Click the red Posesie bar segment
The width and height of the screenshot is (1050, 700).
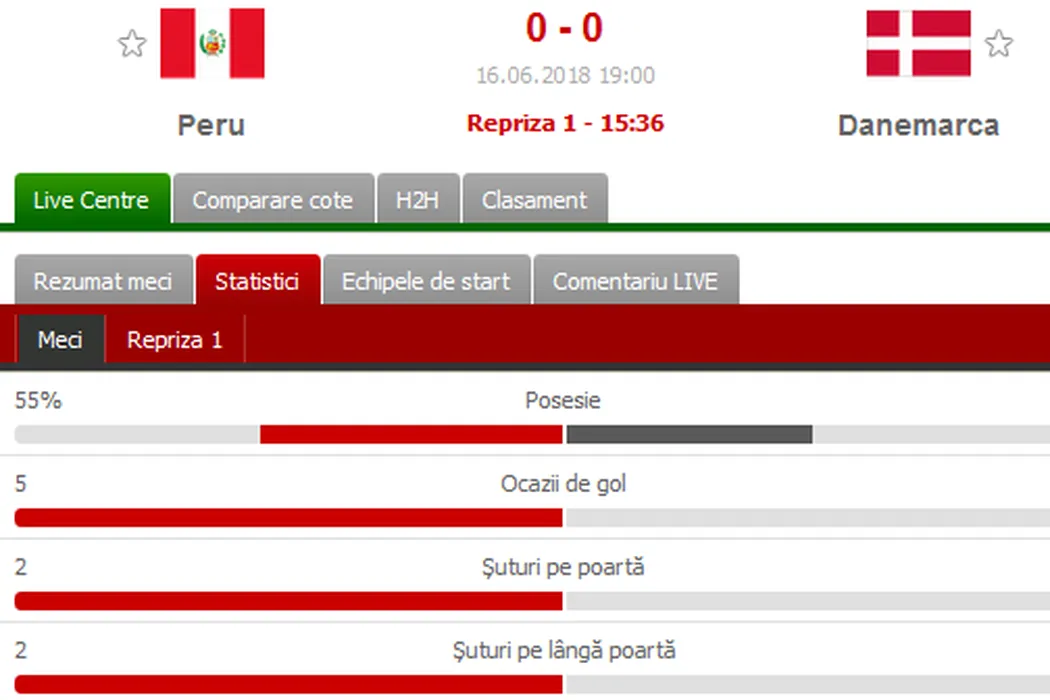click(411, 434)
